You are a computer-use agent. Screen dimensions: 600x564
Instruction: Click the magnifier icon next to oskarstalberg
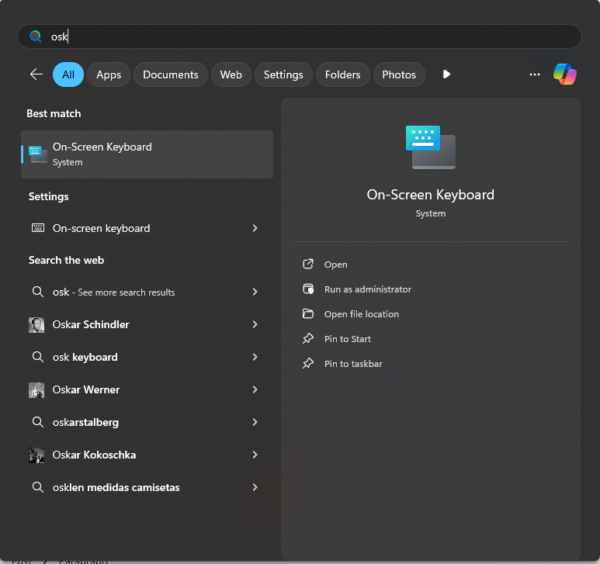38,422
